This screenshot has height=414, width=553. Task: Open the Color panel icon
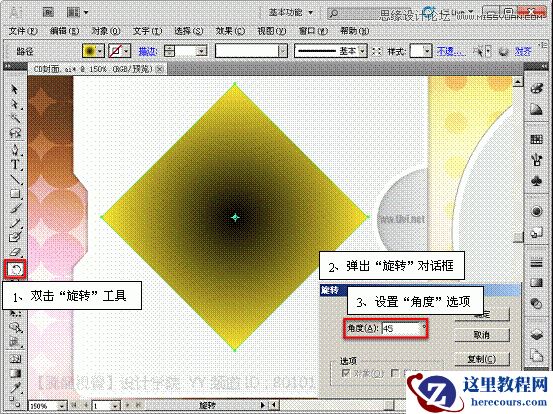pyautogui.click(x=536, y=88)
